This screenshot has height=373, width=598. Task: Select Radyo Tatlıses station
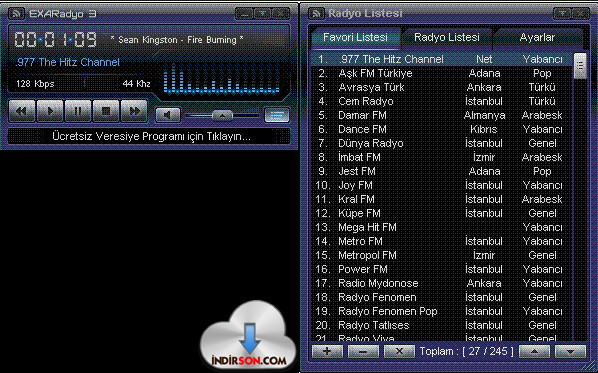click(x=441, y=325)
